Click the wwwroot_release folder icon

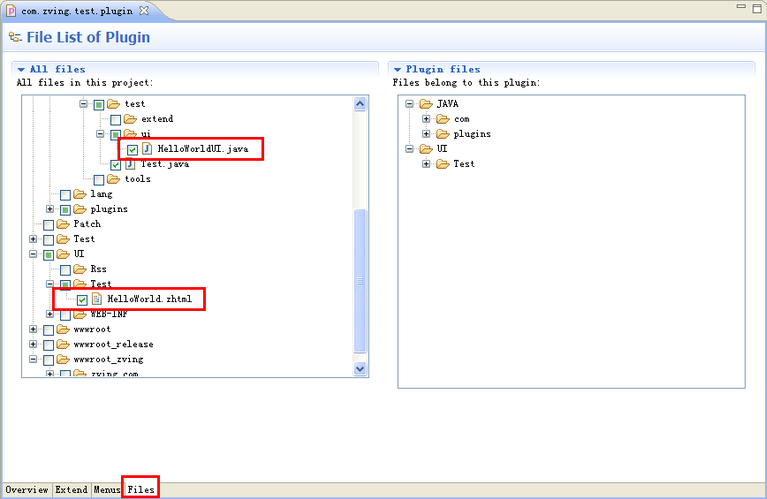64,344
